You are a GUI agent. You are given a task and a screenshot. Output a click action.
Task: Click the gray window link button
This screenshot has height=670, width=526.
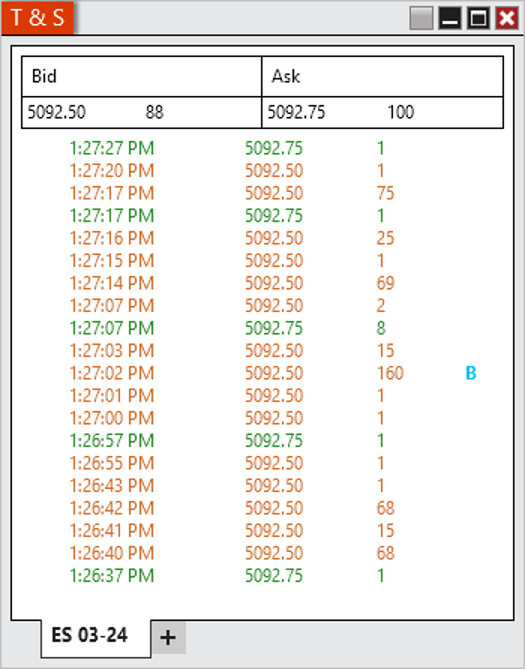tap(421, 18)
